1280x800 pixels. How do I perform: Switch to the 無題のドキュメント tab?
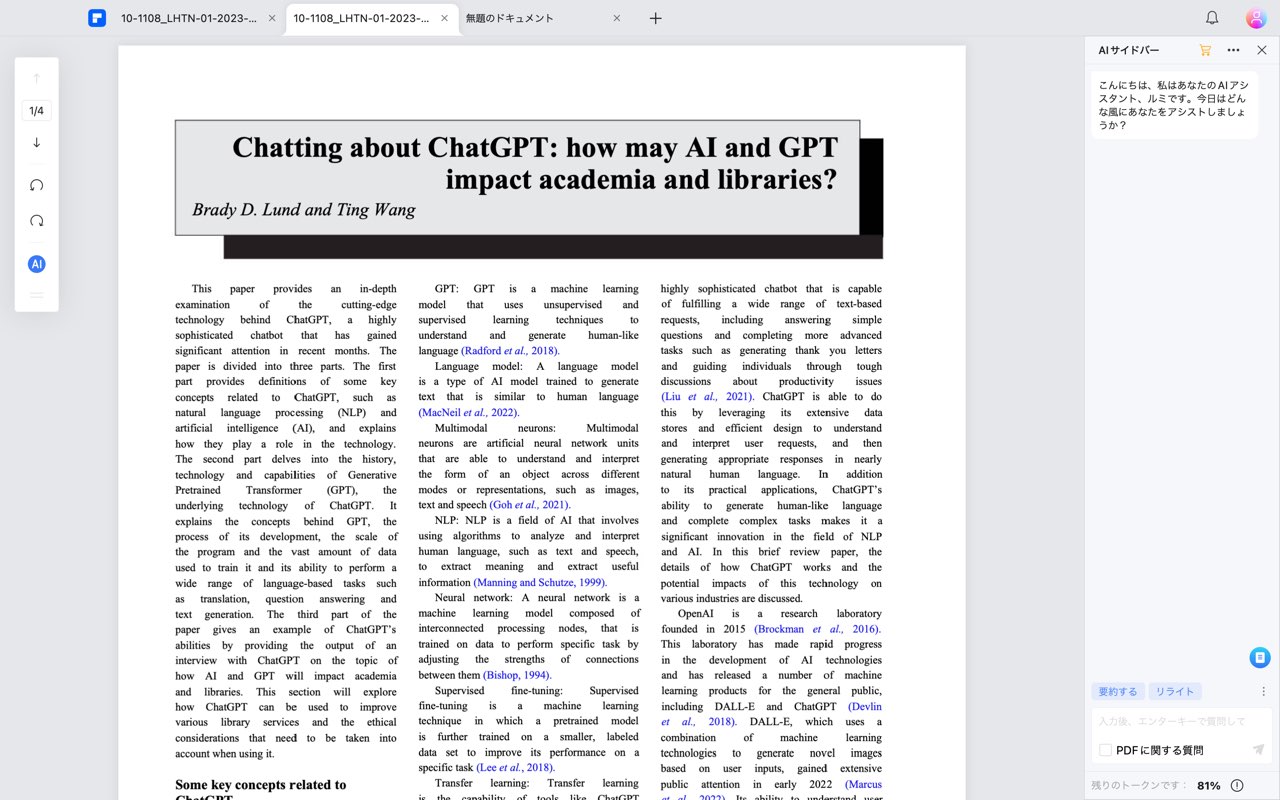pos(510,18)
